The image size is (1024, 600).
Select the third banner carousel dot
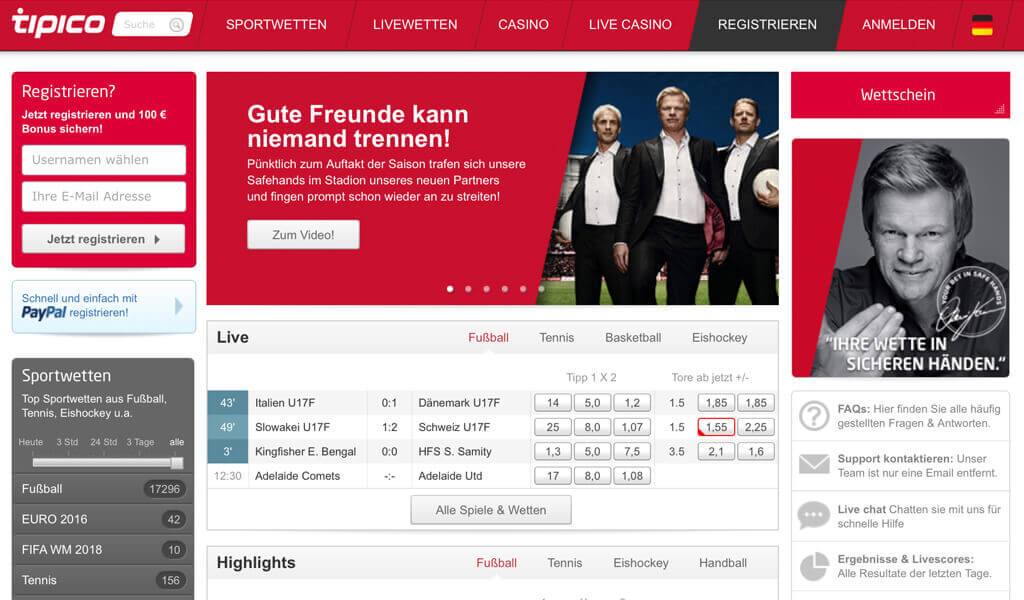(x=487, y=289)
